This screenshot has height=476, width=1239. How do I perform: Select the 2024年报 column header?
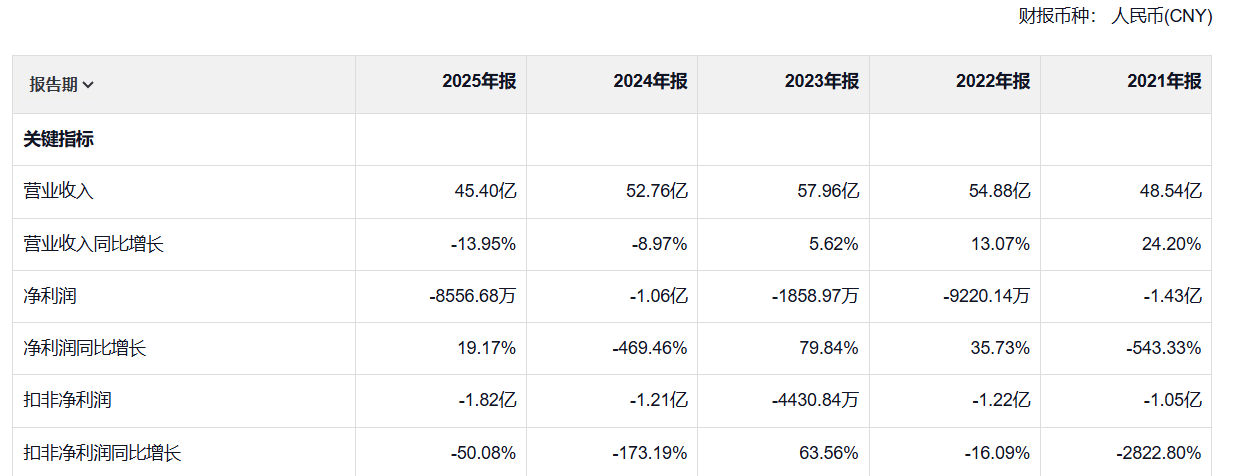pos(650,82)
